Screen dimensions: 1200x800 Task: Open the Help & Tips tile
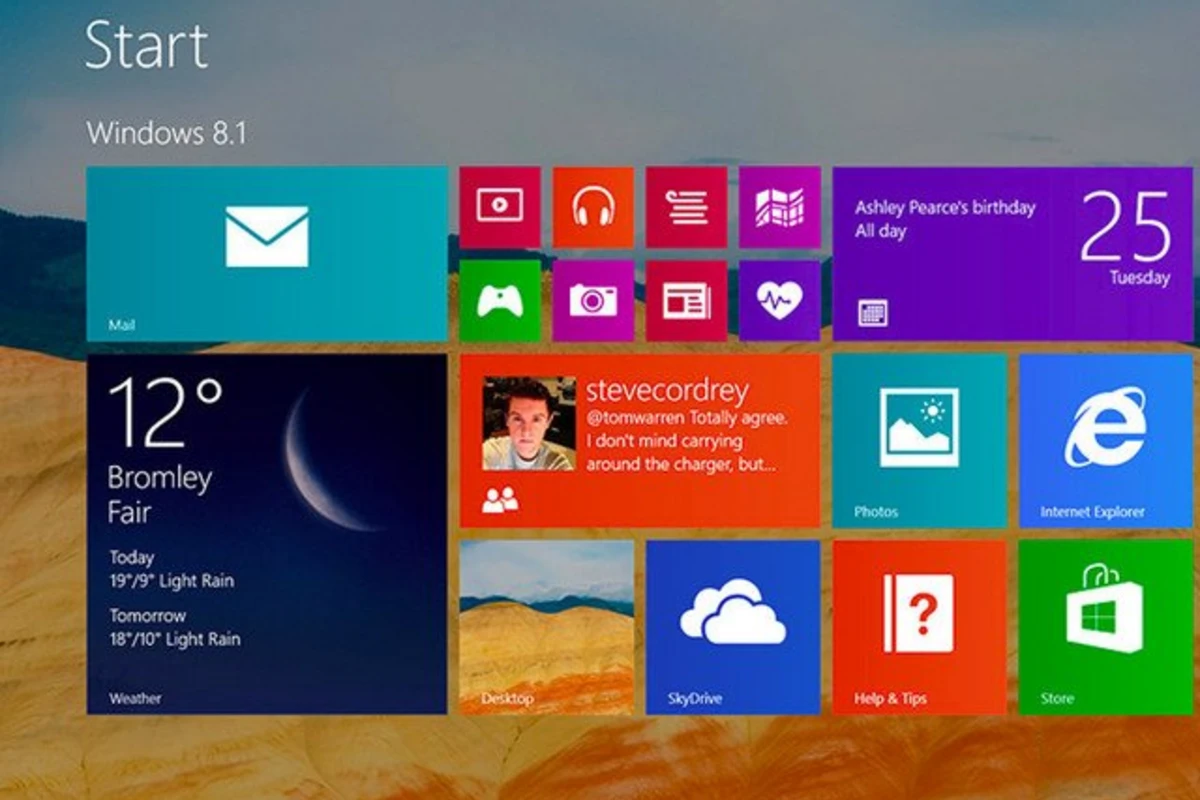pyautogui.click(x=920, y=627)
